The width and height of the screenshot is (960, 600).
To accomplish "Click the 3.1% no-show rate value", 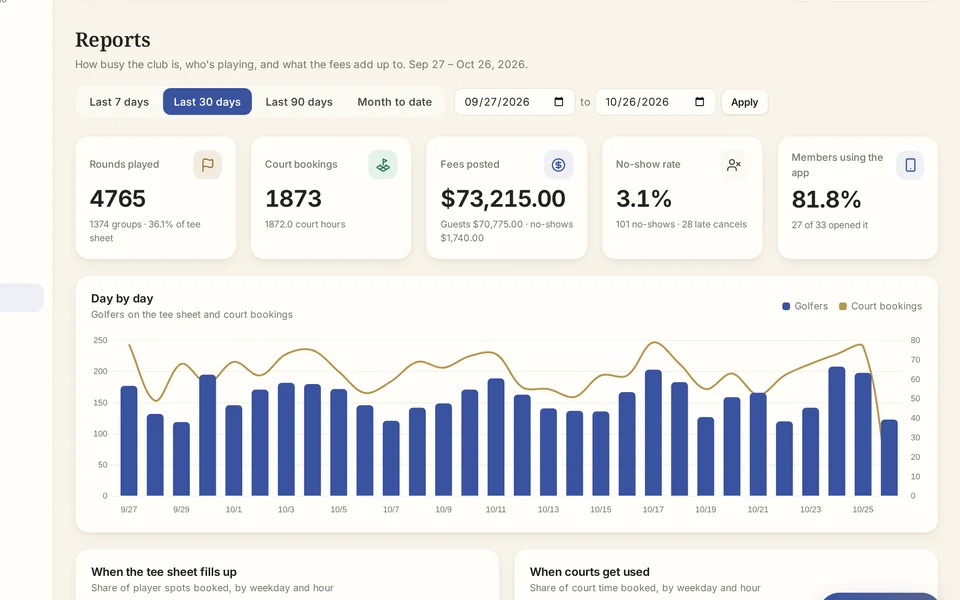I will [x=643, y=198].
